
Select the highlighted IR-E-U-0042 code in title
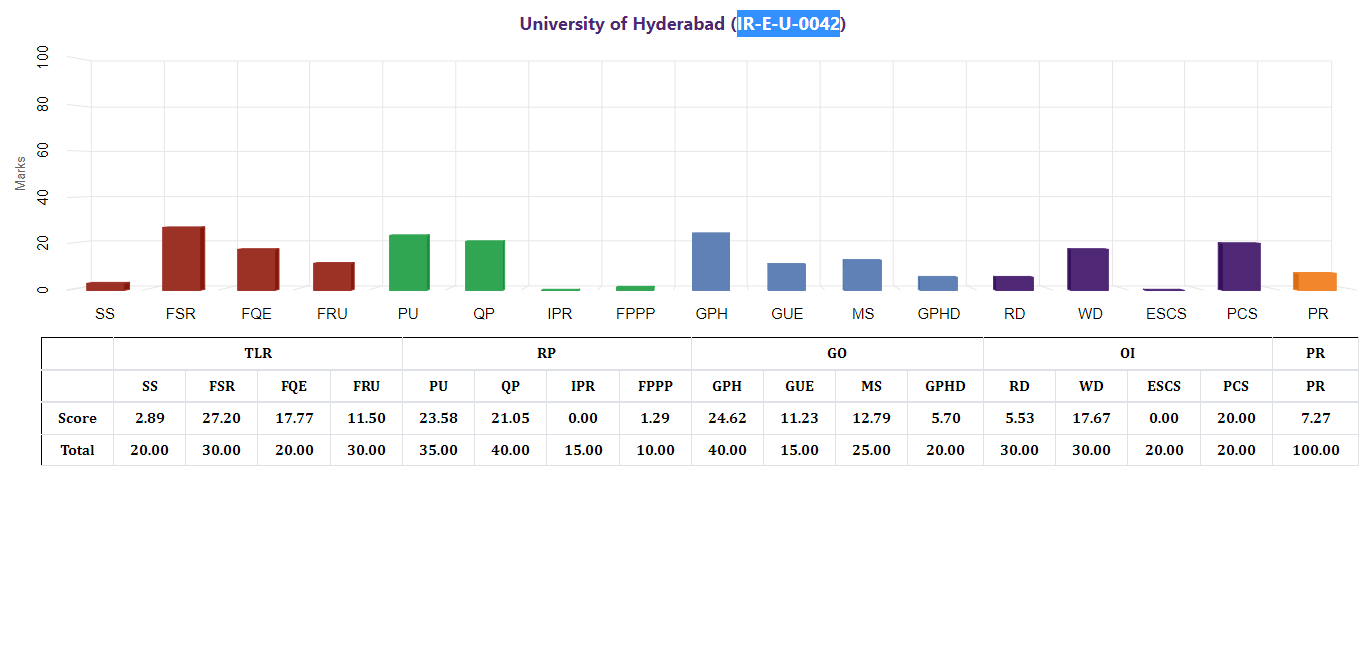point(788,24)
